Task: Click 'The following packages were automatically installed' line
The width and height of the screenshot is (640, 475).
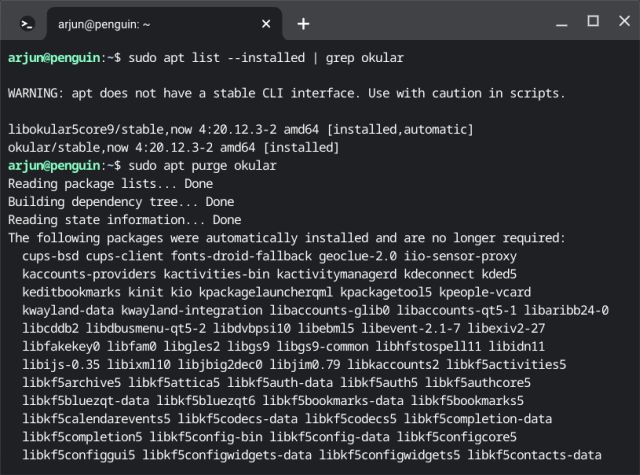Action: [286, 237]
